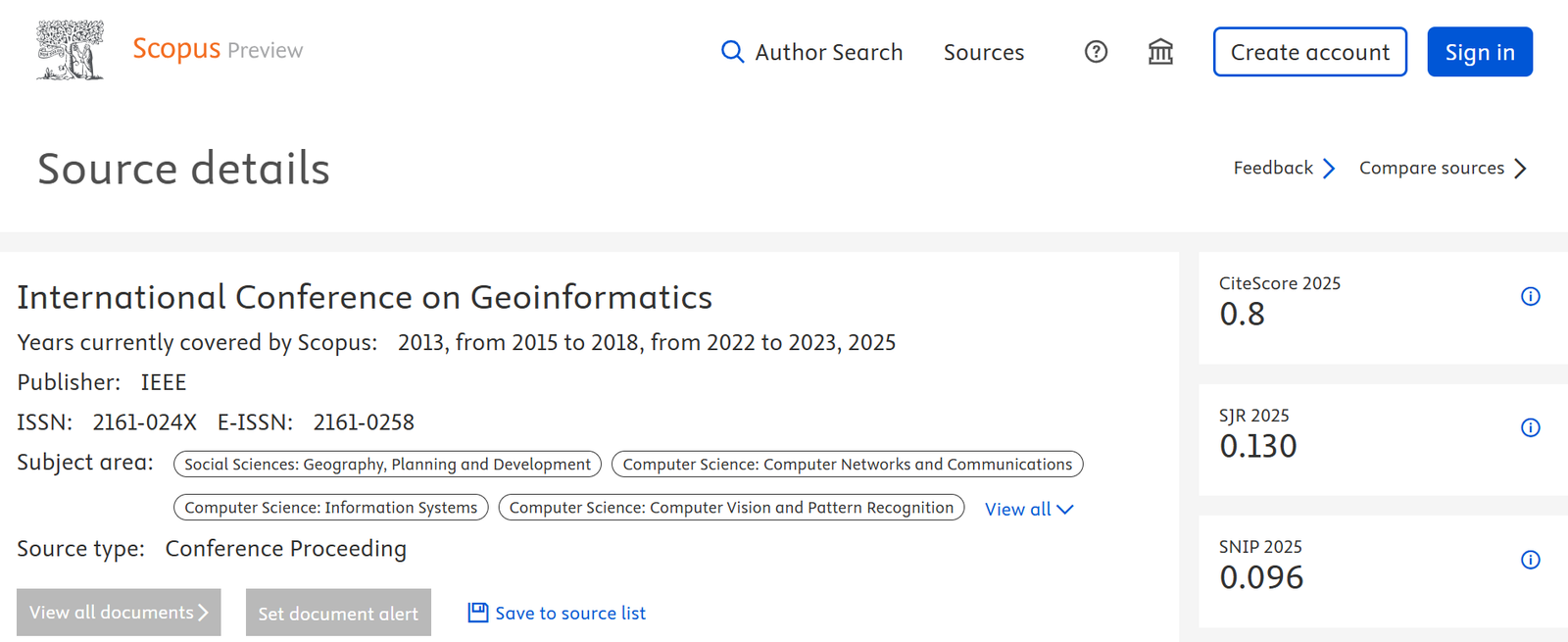The width and height of the screenshot is (1568, 642).
Task: Click the Feedback chevron arrow
Action: pyautogui.click(x=1328, y=169)
